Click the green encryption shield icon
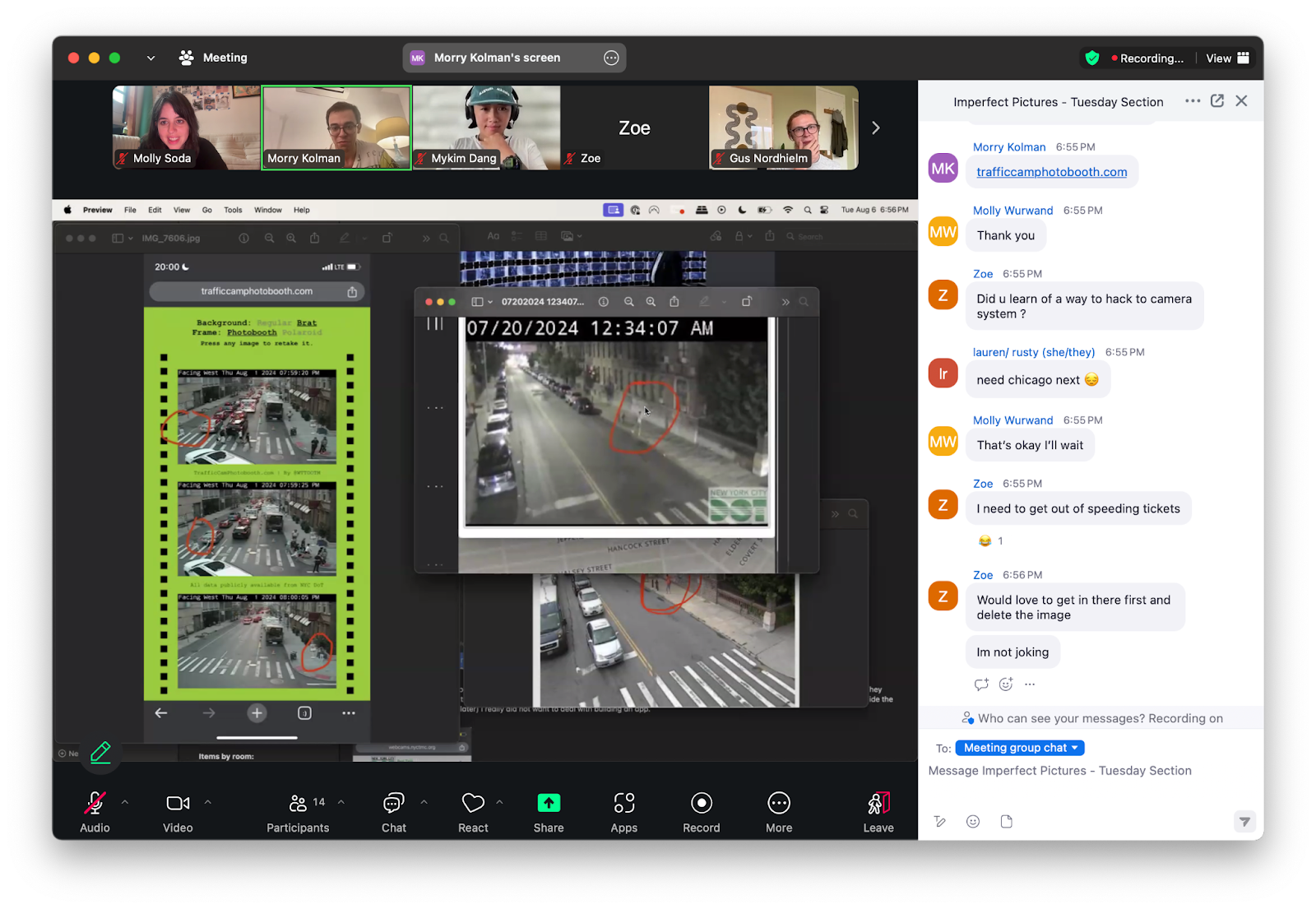The width and height of the screenshot is (1316, 909). (1092, 58)
